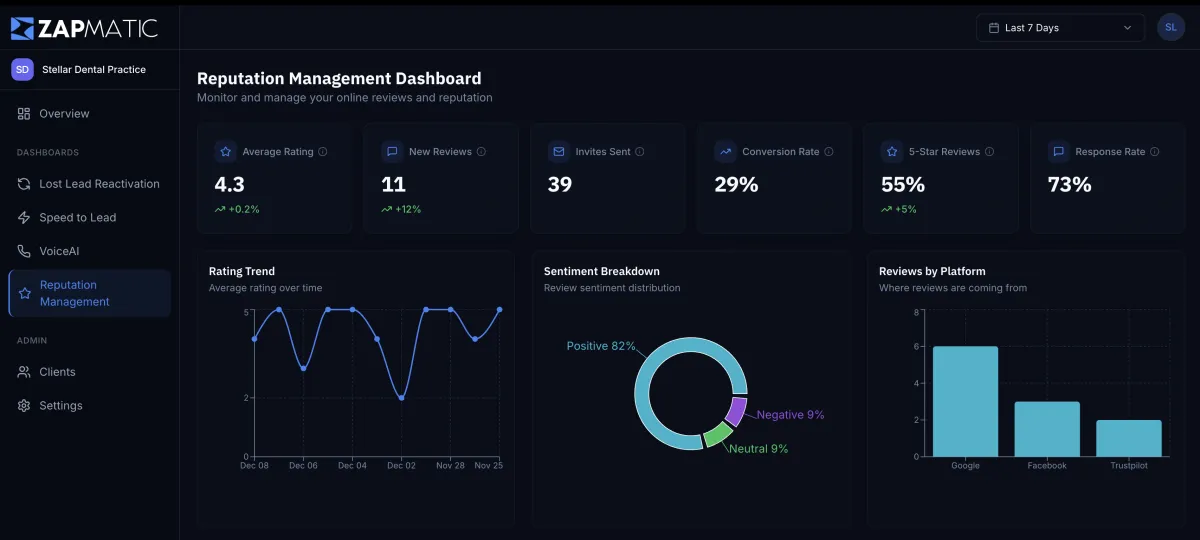
Task: Click the Zapmatic logo
Action: 84,28
